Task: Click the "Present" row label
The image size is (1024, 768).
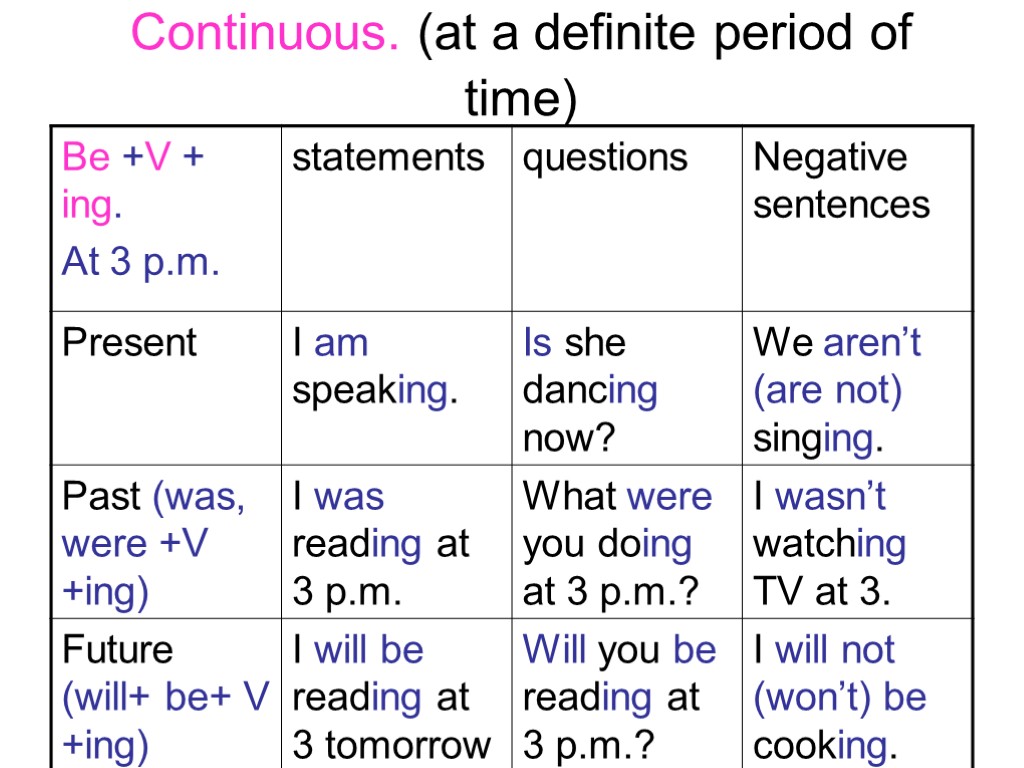Action: pyautogui.click(x=130, y=343)
